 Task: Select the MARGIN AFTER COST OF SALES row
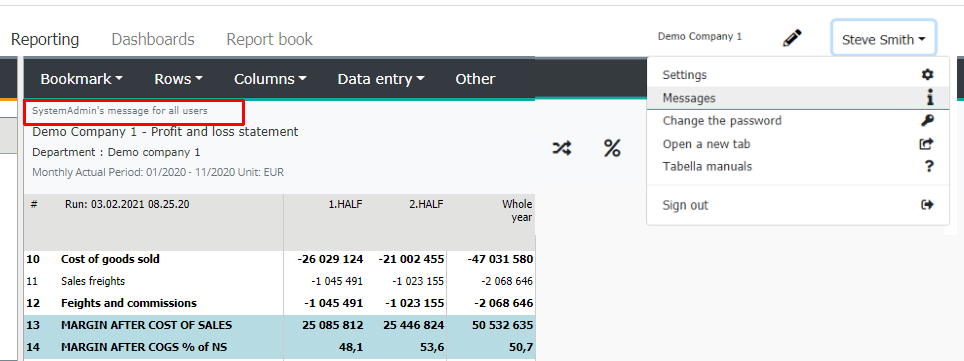(x=280, y=325)
